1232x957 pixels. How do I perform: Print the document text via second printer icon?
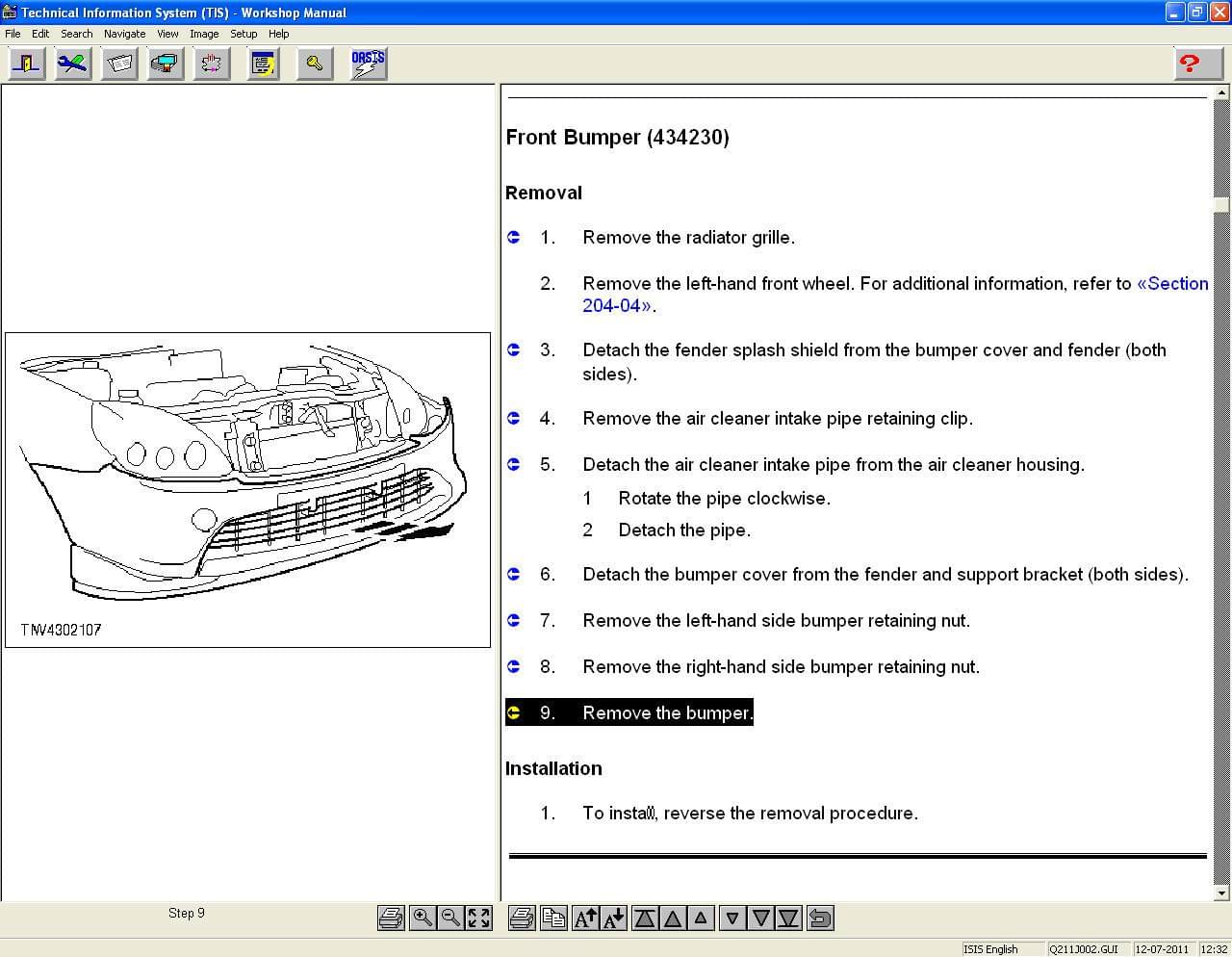click(521, 918)
